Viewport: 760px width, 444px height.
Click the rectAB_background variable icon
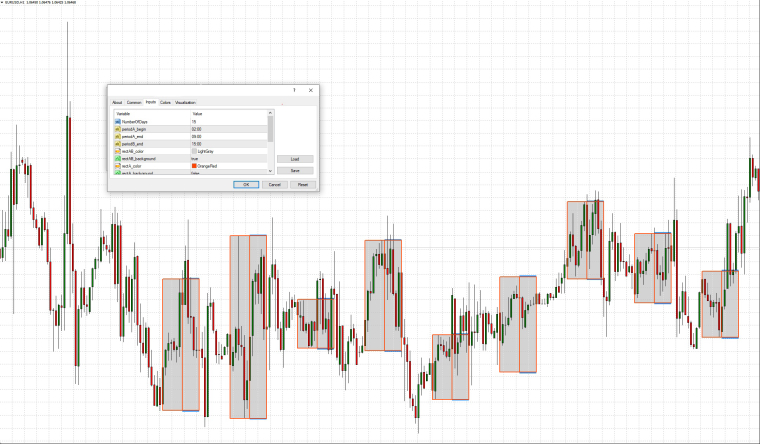click(x=117, y=159)
